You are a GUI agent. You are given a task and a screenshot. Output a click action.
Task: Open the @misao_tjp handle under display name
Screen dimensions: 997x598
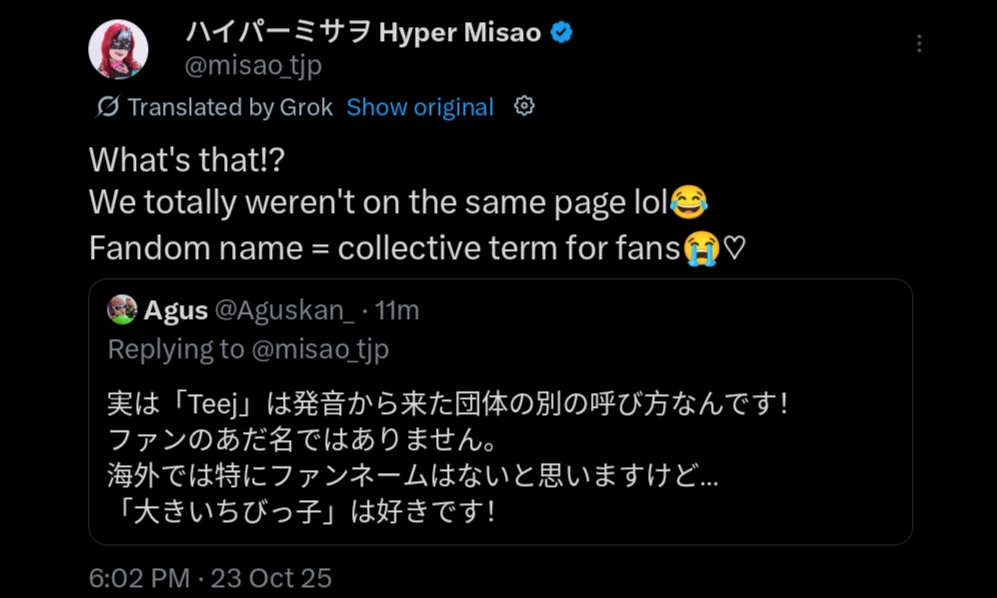pos(253,66)
